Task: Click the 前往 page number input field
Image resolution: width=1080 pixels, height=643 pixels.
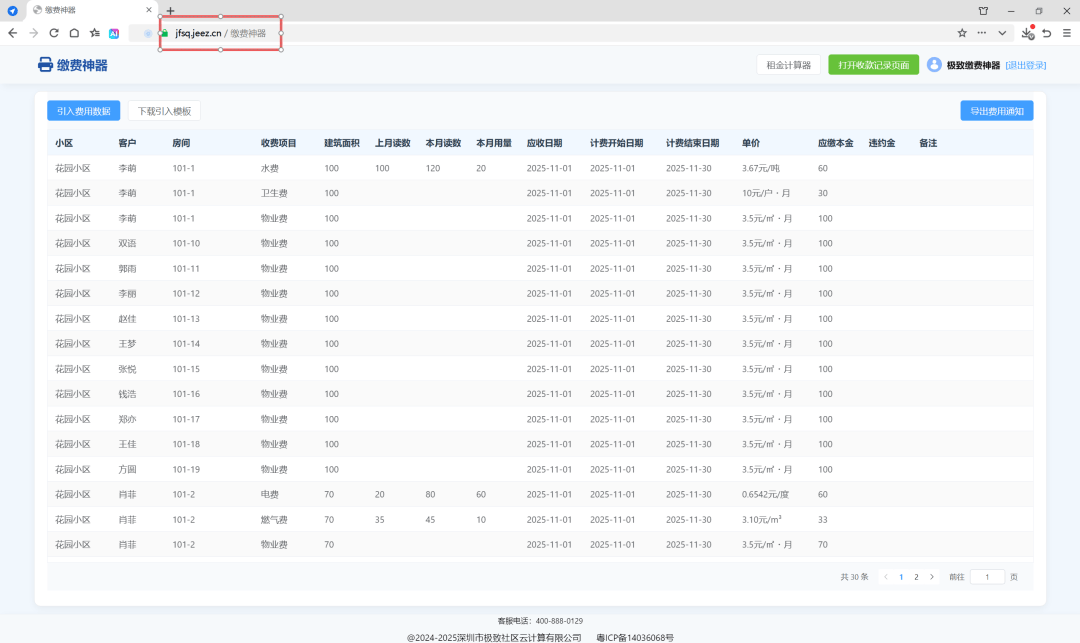Action: 987,577
